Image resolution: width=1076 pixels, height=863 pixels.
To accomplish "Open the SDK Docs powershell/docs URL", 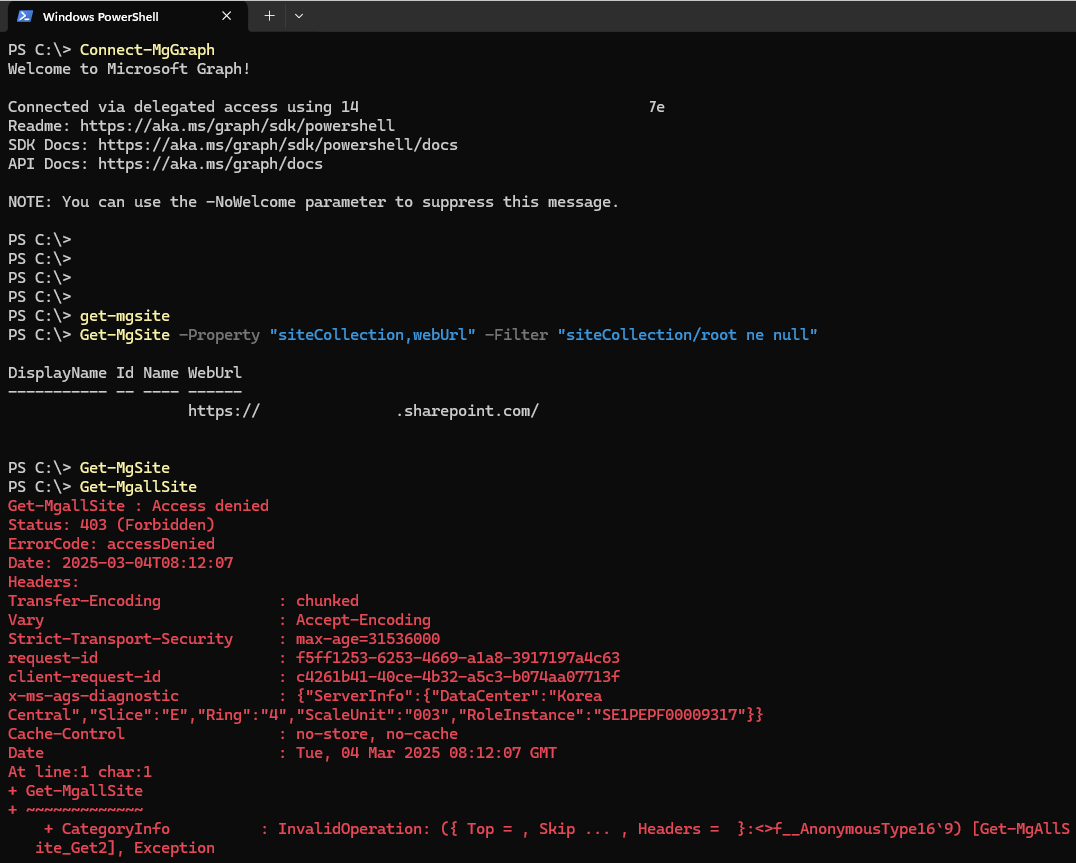I will tap(277, 145).
